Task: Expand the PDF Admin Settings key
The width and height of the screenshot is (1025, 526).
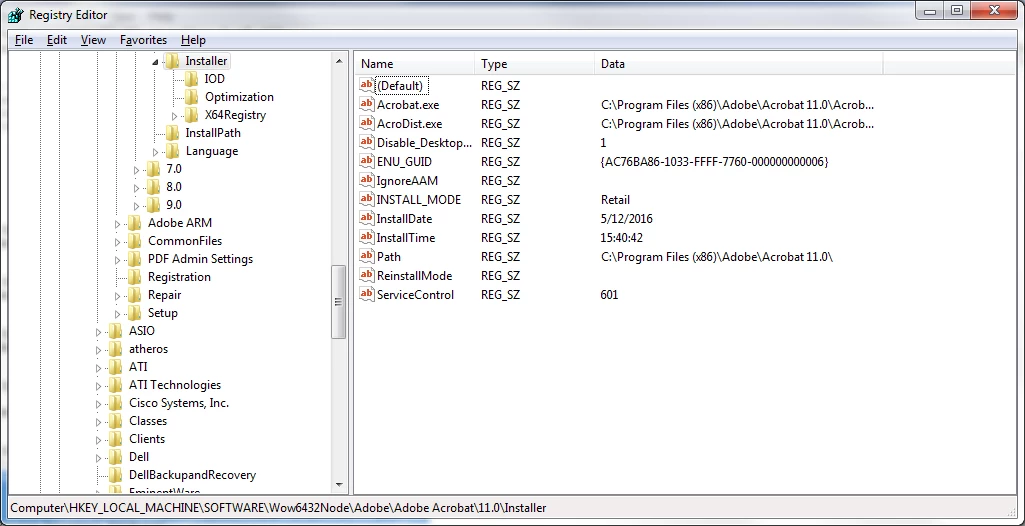Action: [117, 259]
